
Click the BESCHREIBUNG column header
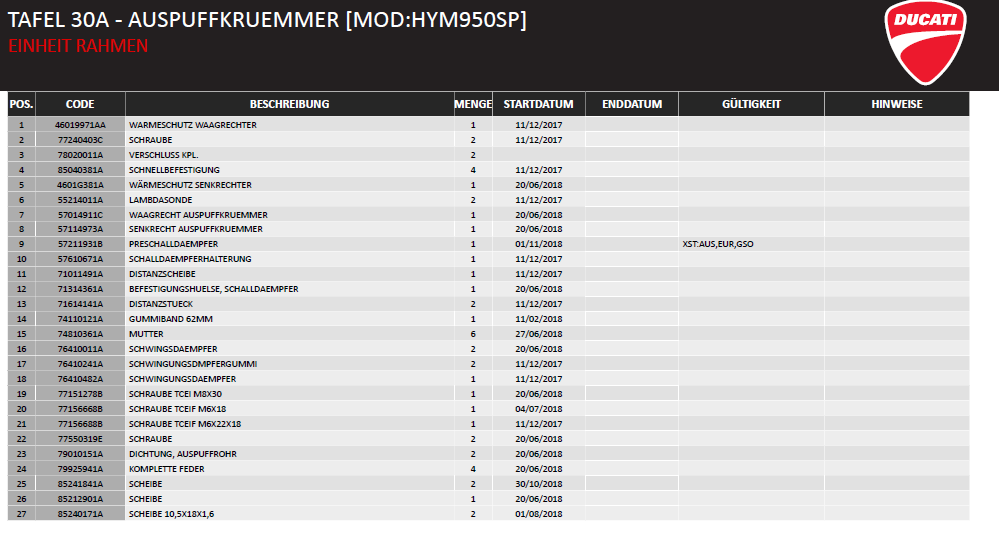pyautogui.click(x=289, y=104)
